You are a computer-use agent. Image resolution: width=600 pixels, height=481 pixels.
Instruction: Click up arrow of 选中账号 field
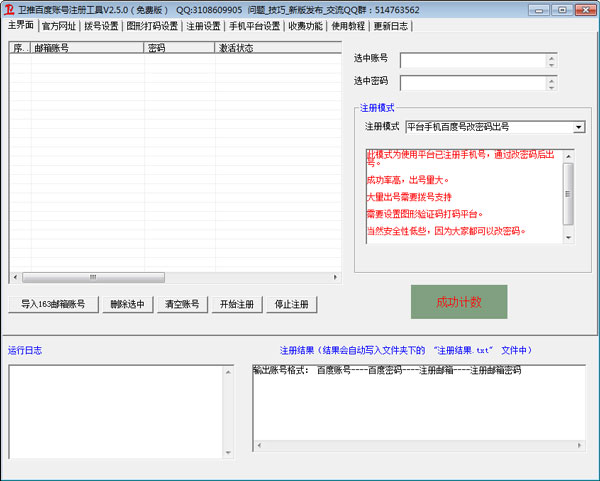click(x=551, y=58)
